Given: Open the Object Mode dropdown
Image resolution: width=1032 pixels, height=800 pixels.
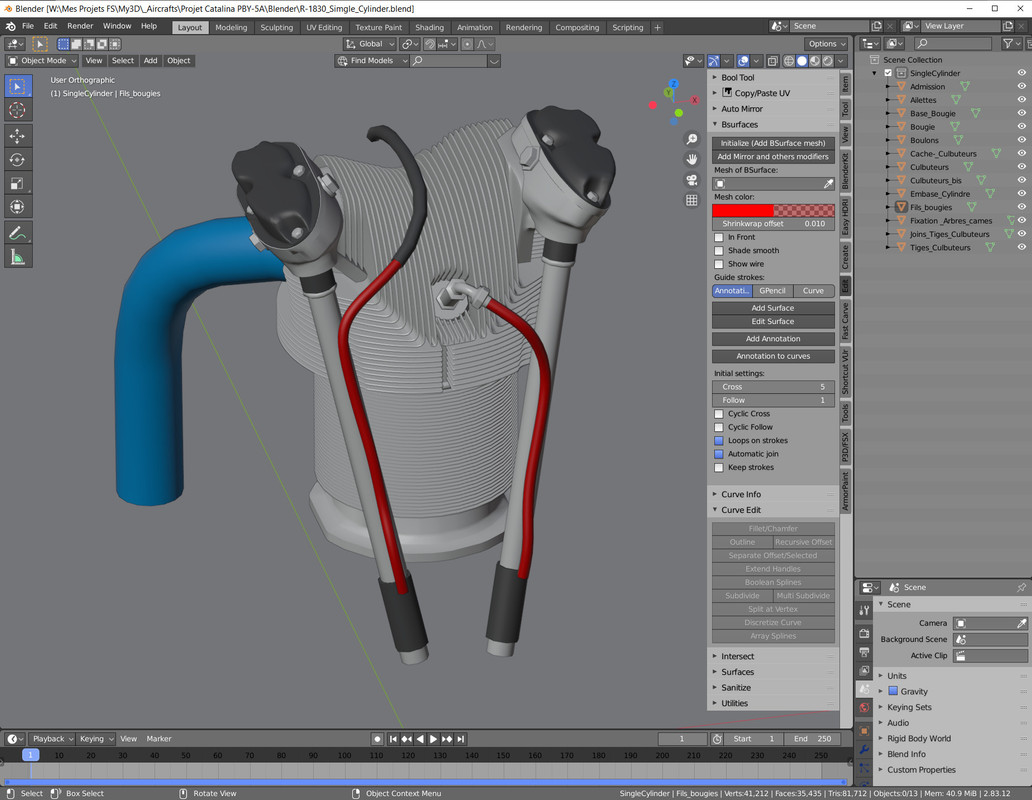Looking at the screenshot, I should point(42,61).
